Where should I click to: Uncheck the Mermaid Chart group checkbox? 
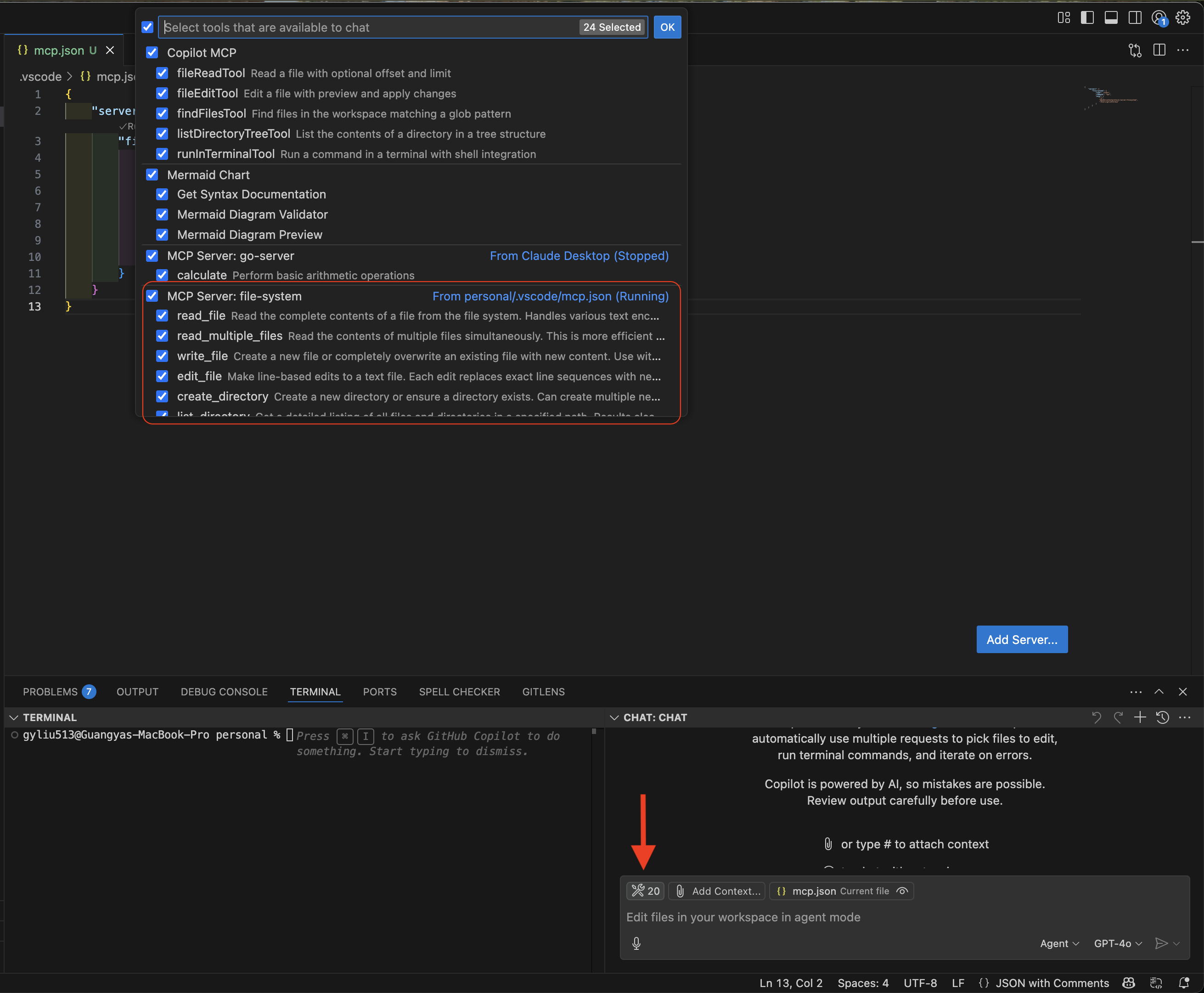click(152, 175)
